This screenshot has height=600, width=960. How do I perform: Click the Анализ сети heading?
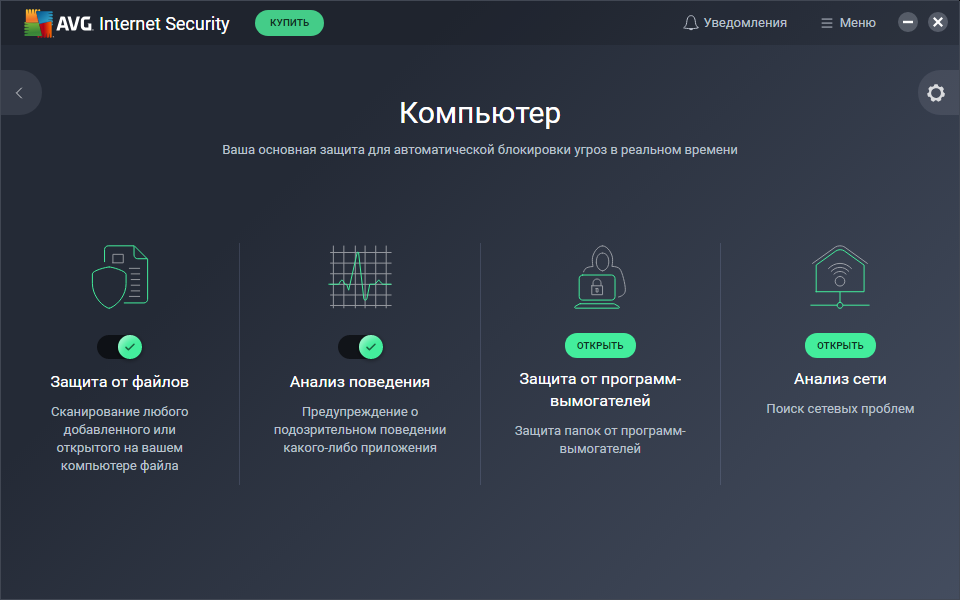[x=840, y=379]
